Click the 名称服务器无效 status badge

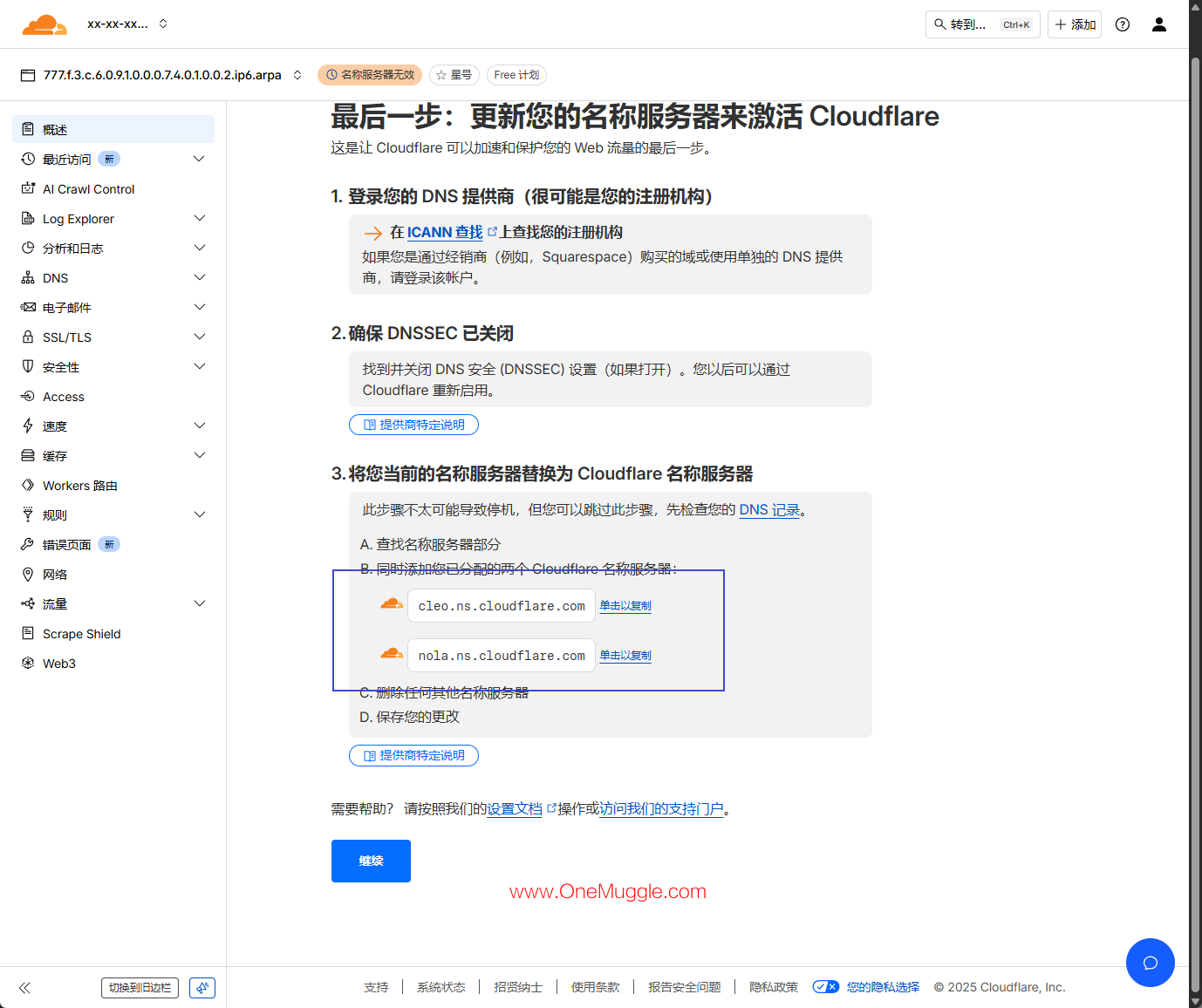[x=370, y=75]
